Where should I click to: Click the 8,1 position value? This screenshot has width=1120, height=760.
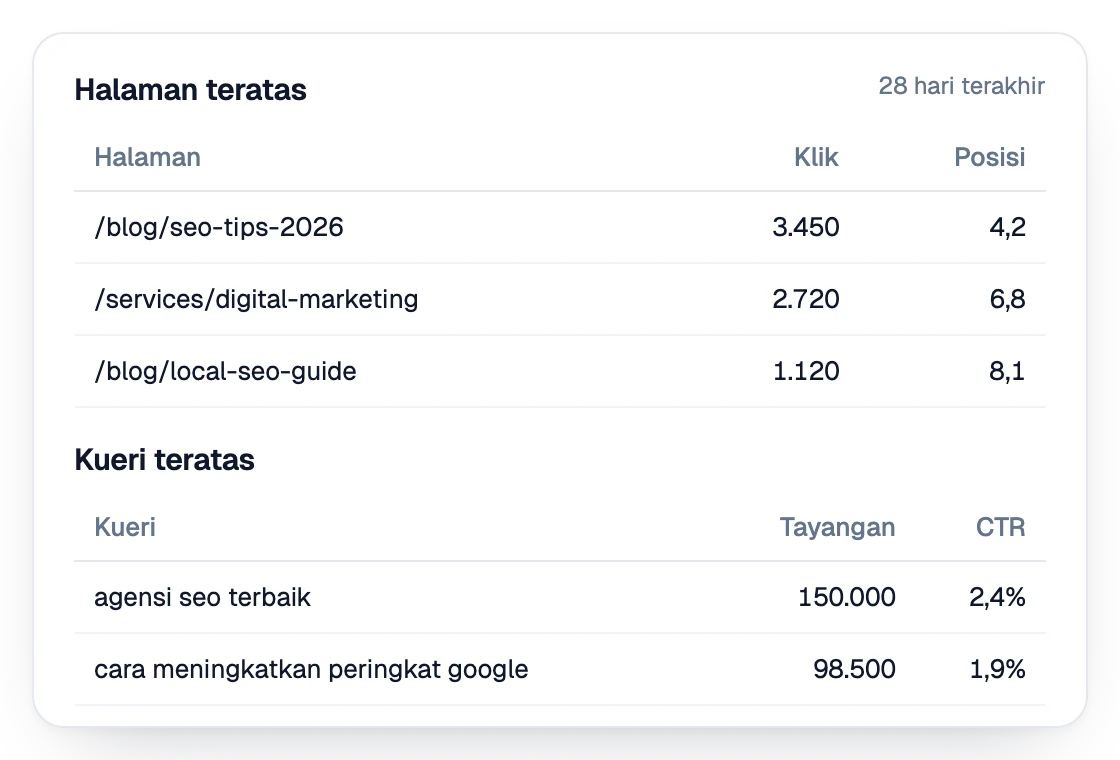click(1007, 371)
